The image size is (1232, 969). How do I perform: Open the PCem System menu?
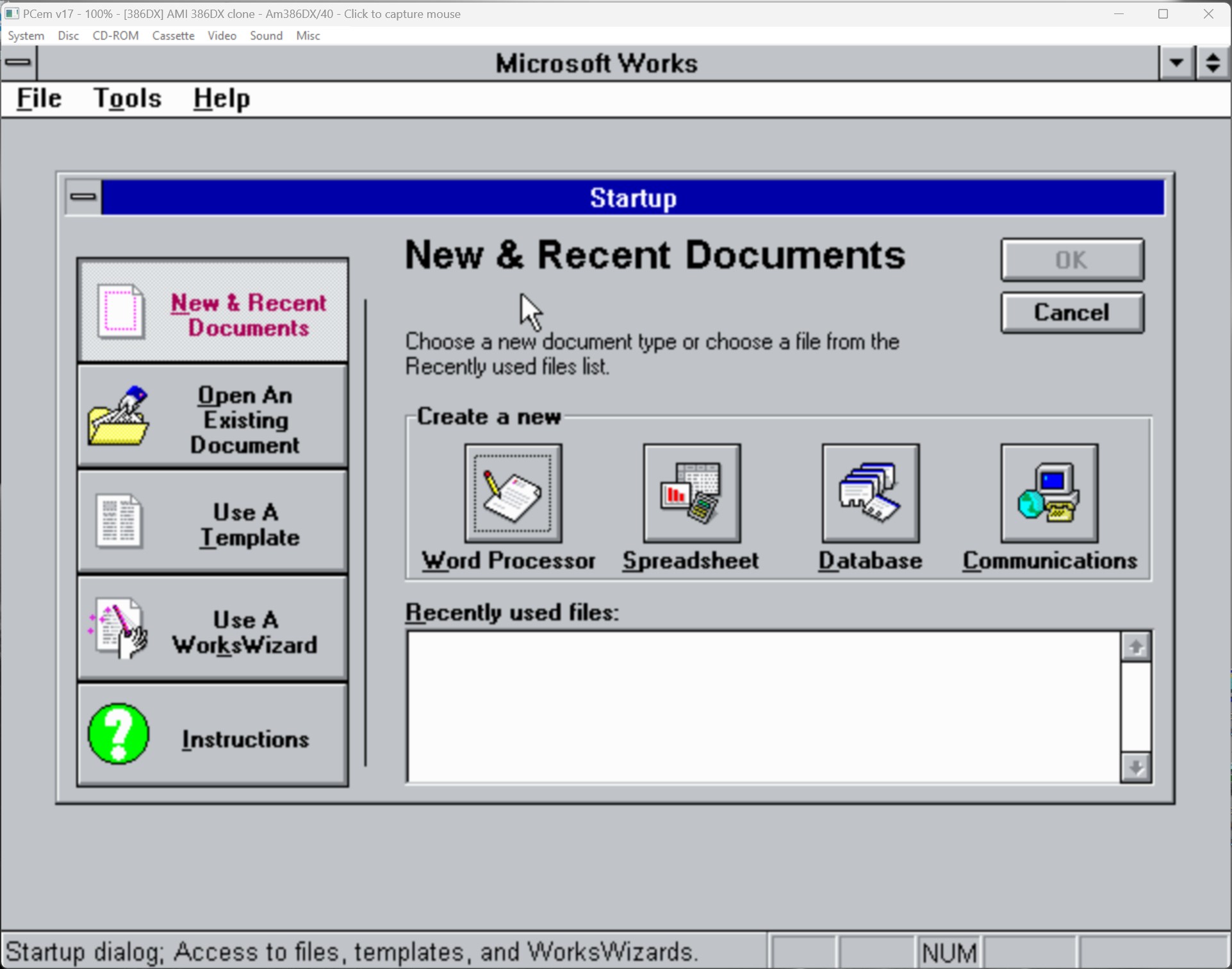(26, 36)
